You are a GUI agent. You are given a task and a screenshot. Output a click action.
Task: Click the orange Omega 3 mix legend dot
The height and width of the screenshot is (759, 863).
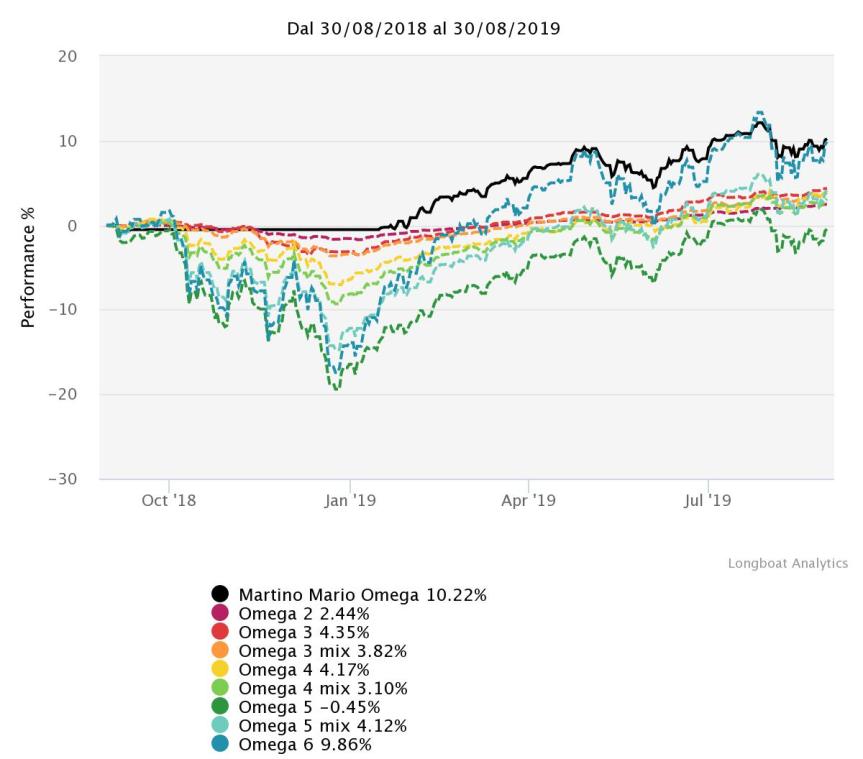(220, 651)
